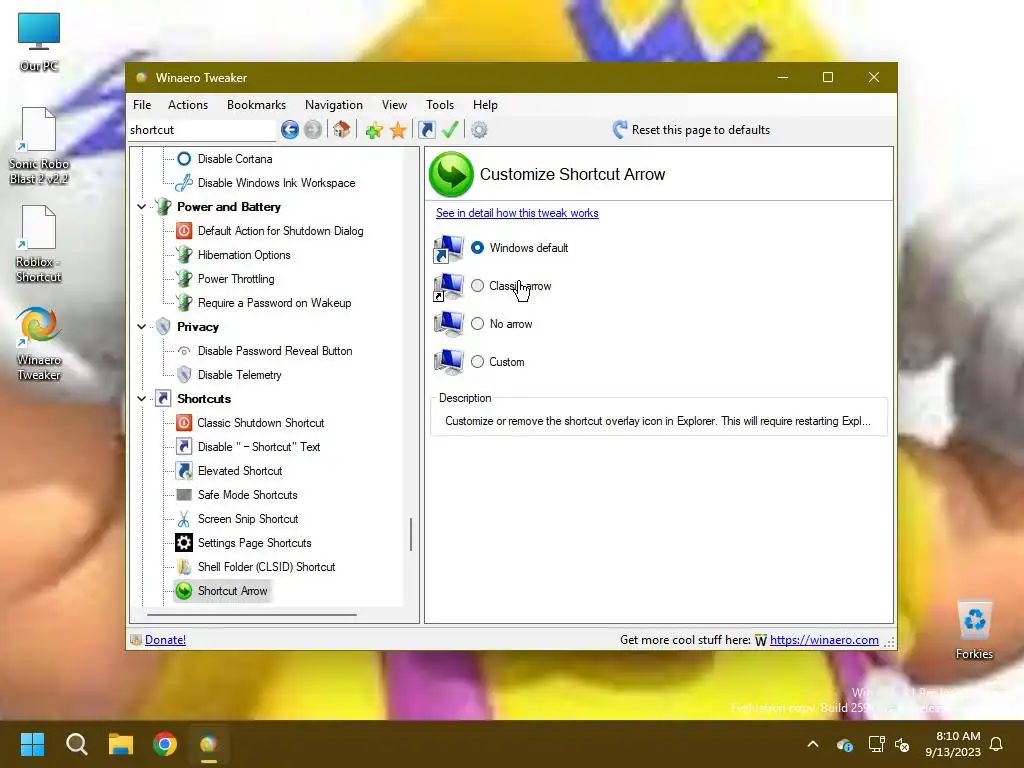Click the Disable "- Shortcut" Text icon
The width and height of the screenshot is (1024, 768).
point(184,447)
